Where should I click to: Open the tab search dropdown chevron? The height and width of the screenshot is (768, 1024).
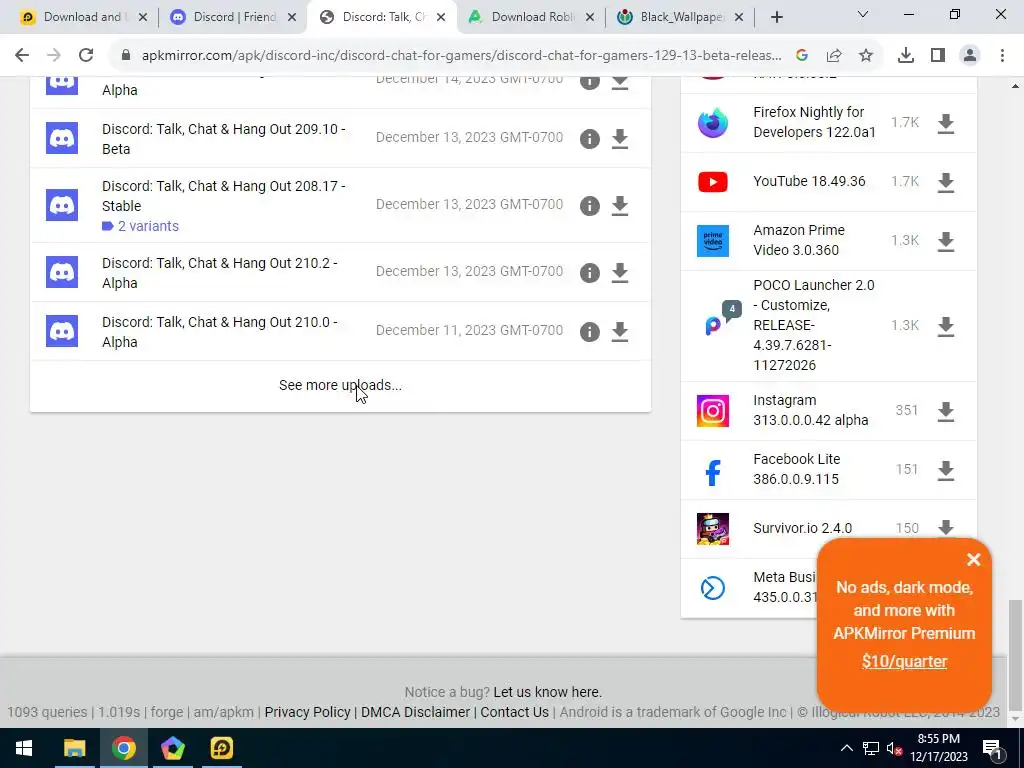[x=863, y=14]
